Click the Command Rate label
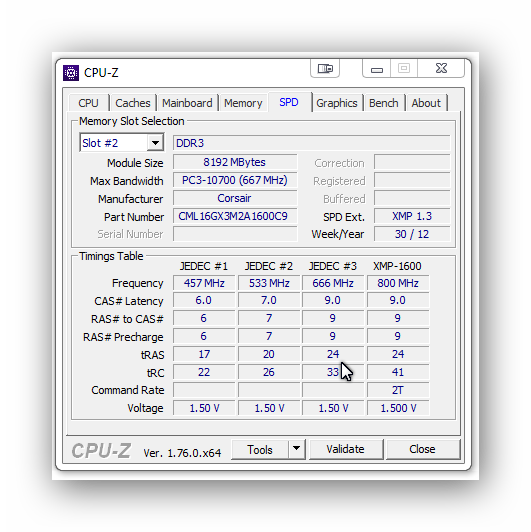 [128, 390]
